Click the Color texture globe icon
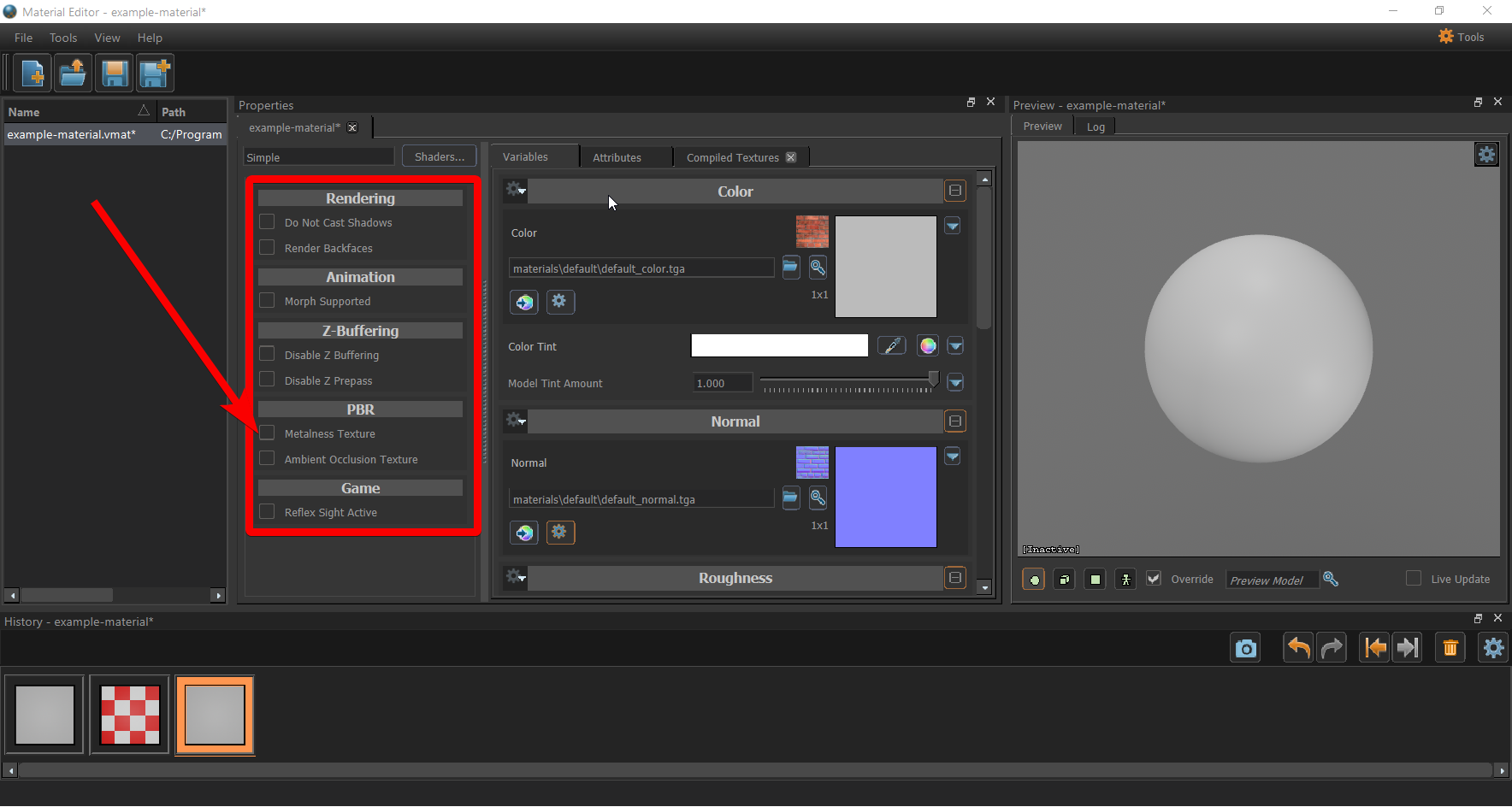The image size is (1512, 807). coord(524,302)
